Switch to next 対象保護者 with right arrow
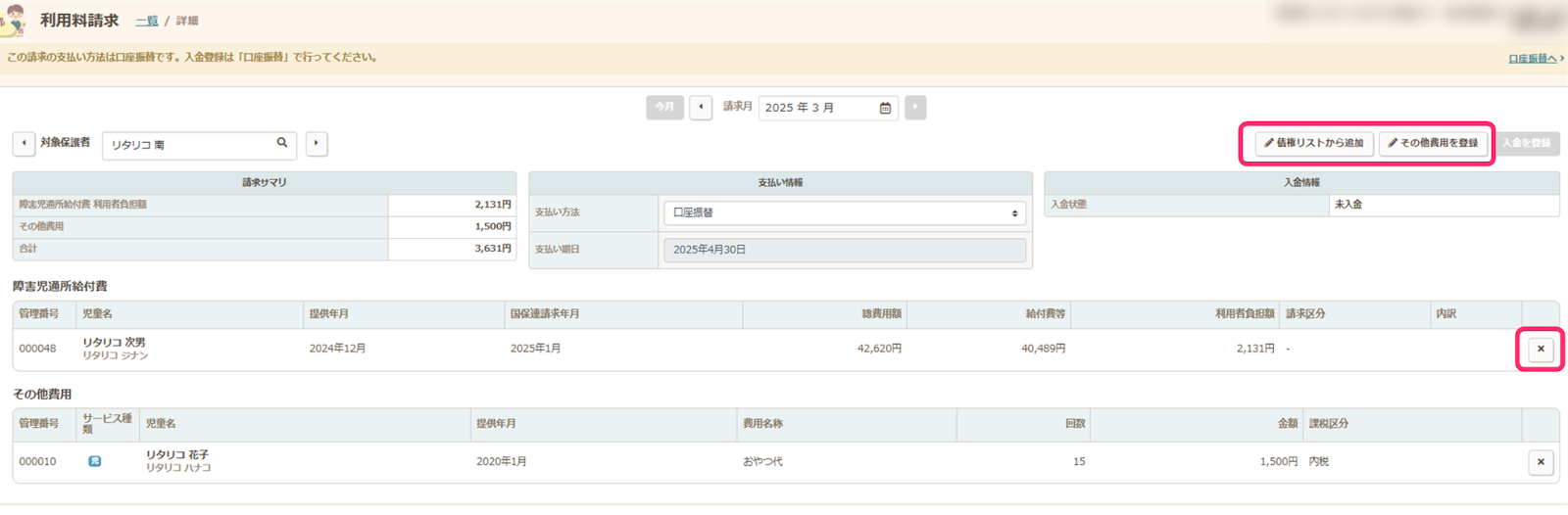1568x515 pixels. coord(316,143)
